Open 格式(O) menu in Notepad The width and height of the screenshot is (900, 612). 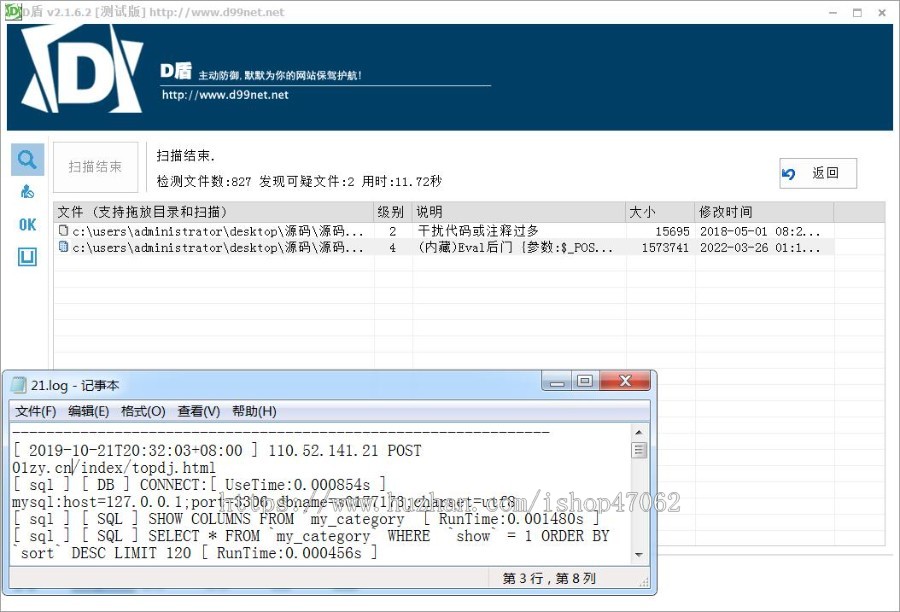pyautogui.click(x=143, y=411)
